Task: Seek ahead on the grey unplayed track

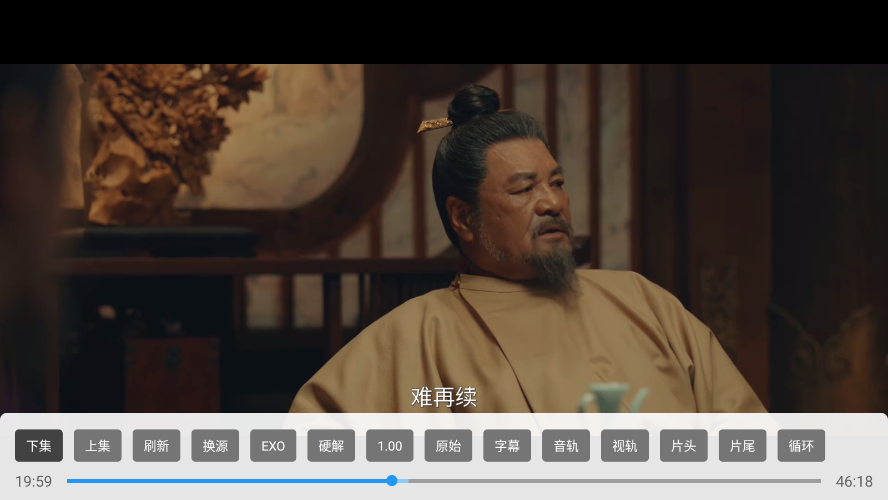Action: point(610,481)
